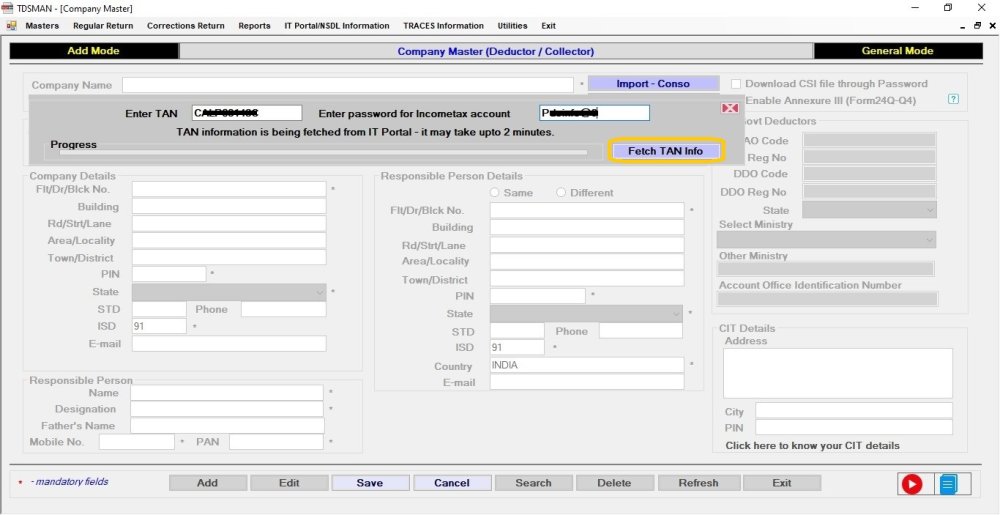This screenshot has width=1000, height=515.
Task: Click the Company Details Rd/Strt/Lane field
Action: (229, 224)
